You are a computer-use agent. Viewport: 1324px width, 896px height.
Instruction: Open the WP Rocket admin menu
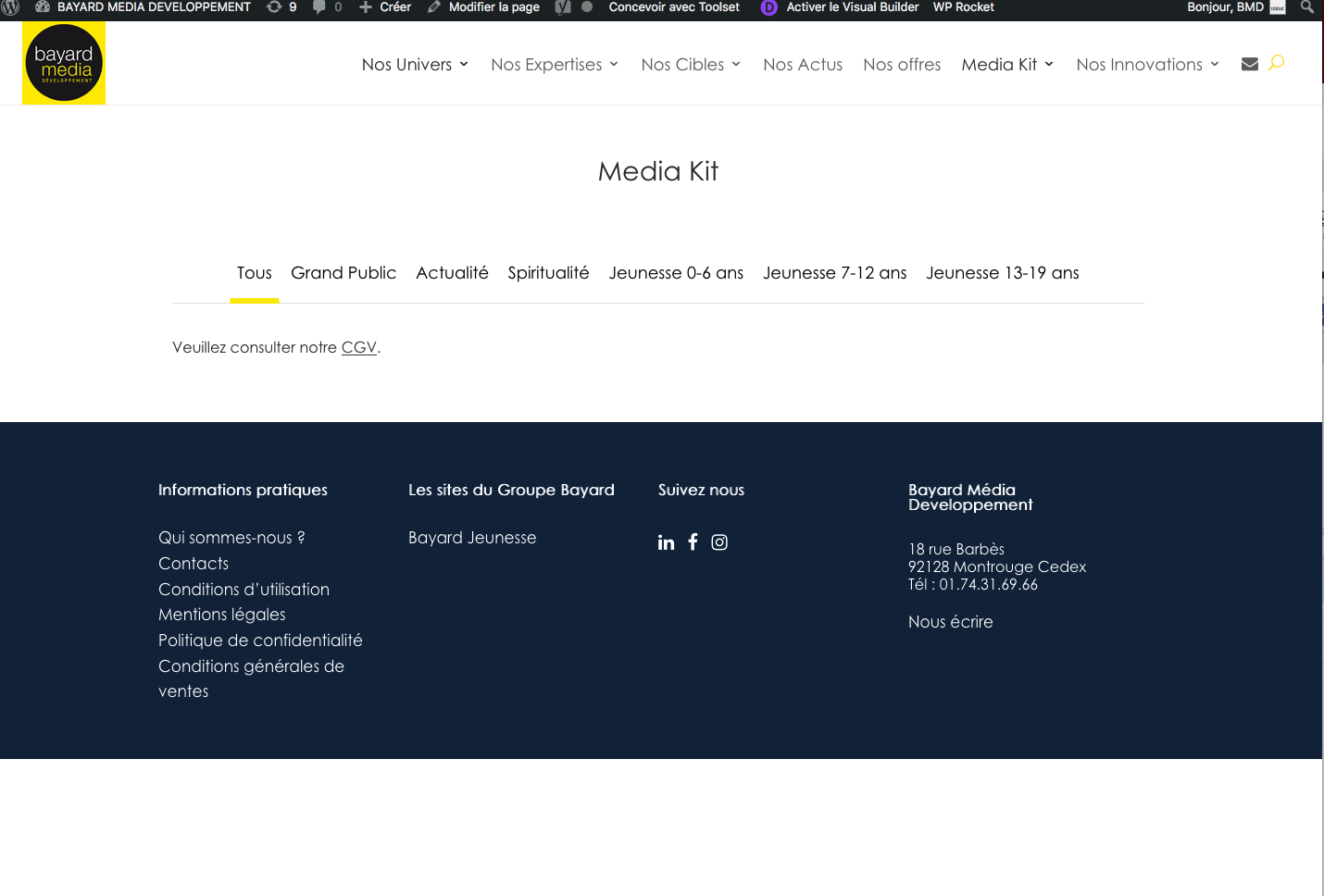(964, 7)
